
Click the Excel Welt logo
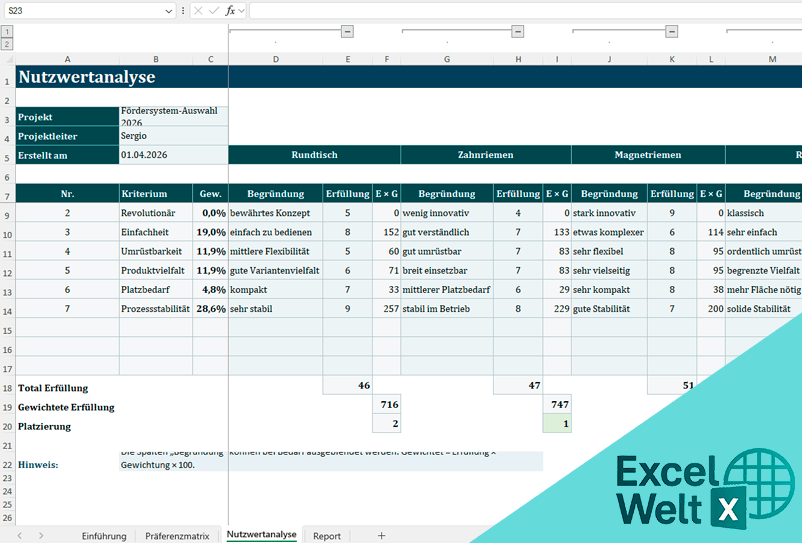click(688, 490)
